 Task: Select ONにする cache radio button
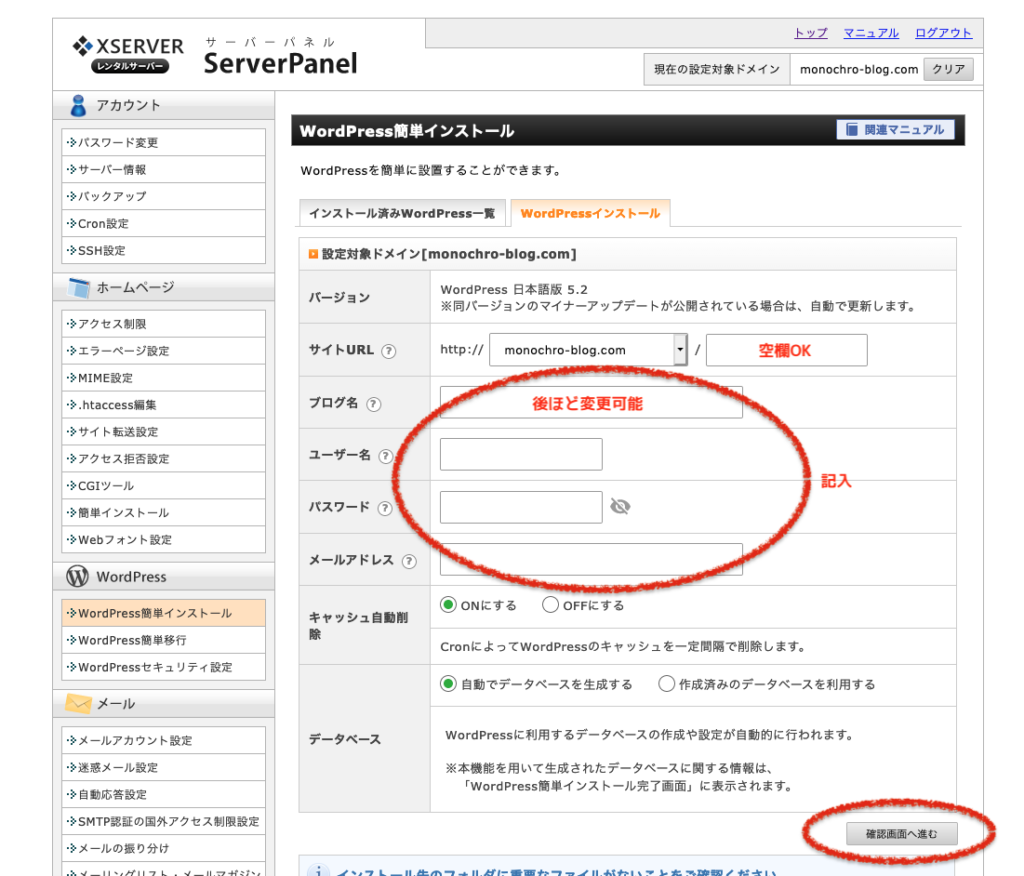pos(448,605)
